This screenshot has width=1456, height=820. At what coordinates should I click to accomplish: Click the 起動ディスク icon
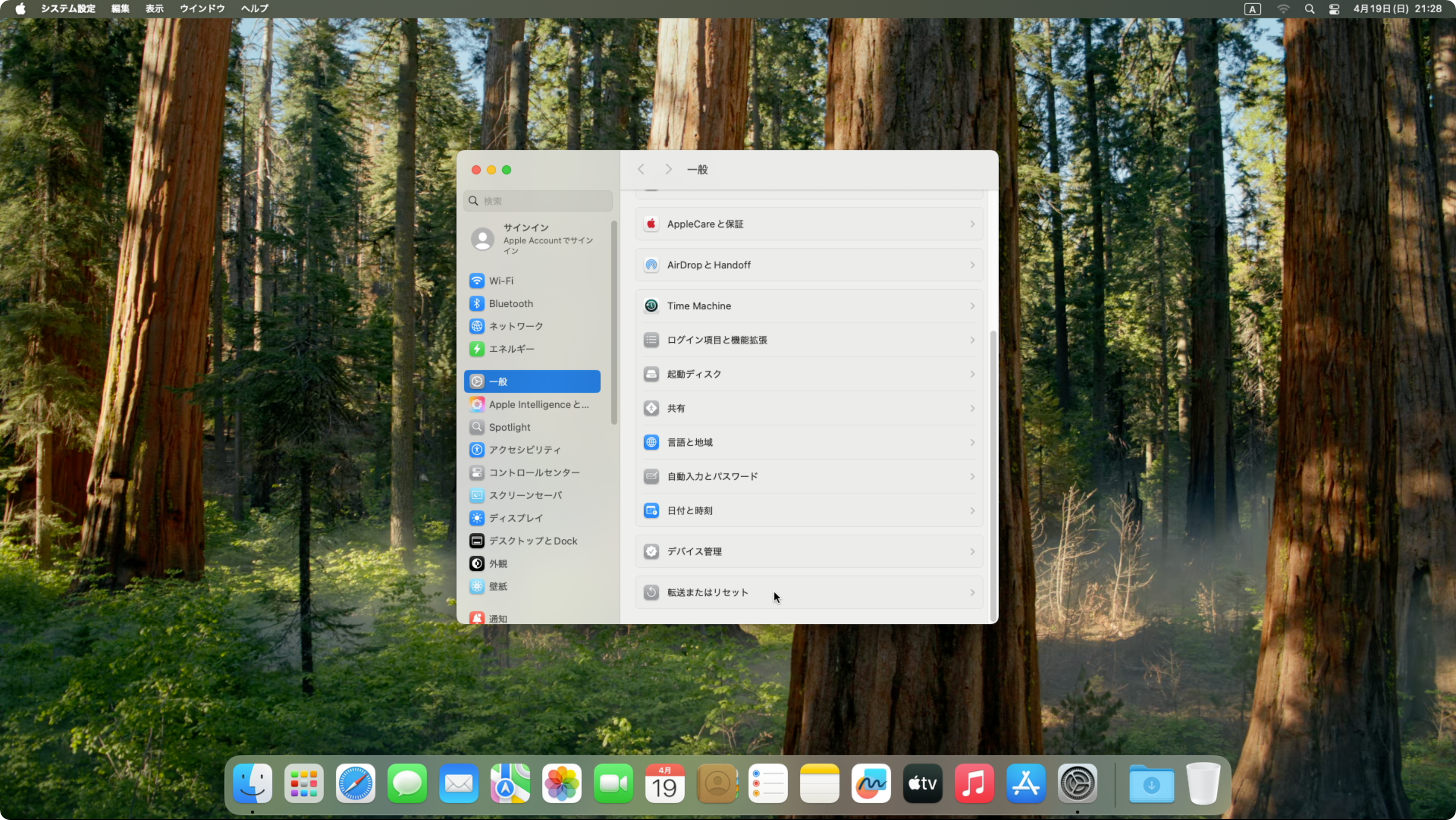tap(651, 374)
